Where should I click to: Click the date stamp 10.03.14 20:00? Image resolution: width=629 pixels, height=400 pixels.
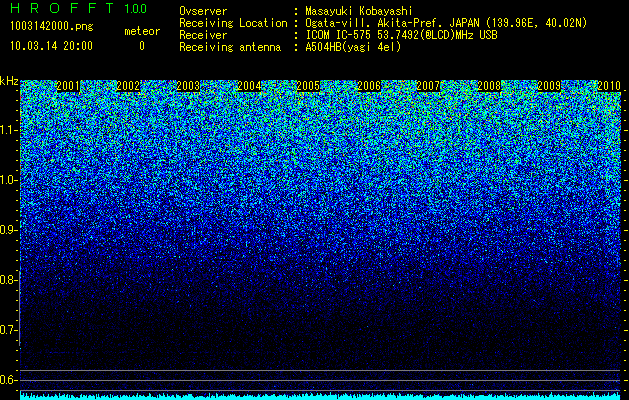click(x=51, y=46)
